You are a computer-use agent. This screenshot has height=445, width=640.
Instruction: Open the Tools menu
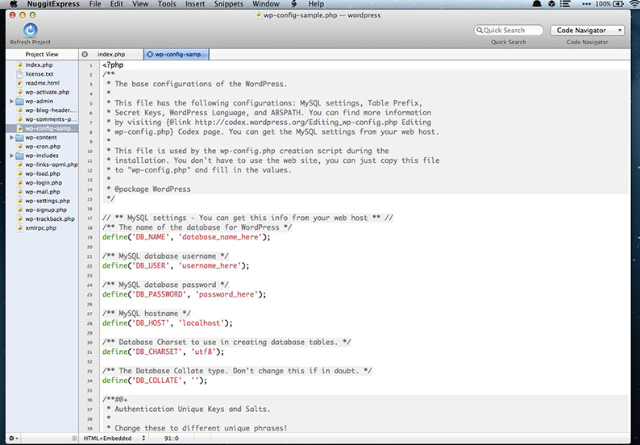[167, 4]
